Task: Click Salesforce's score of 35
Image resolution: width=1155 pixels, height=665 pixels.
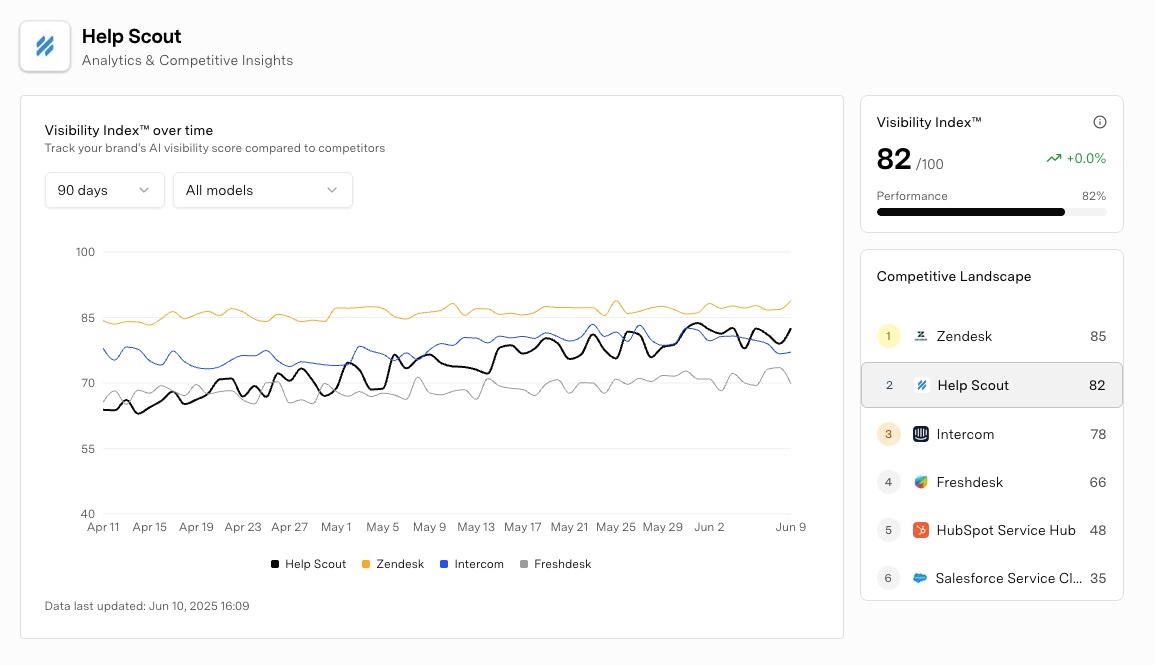Action: [x=1098, y=578]
